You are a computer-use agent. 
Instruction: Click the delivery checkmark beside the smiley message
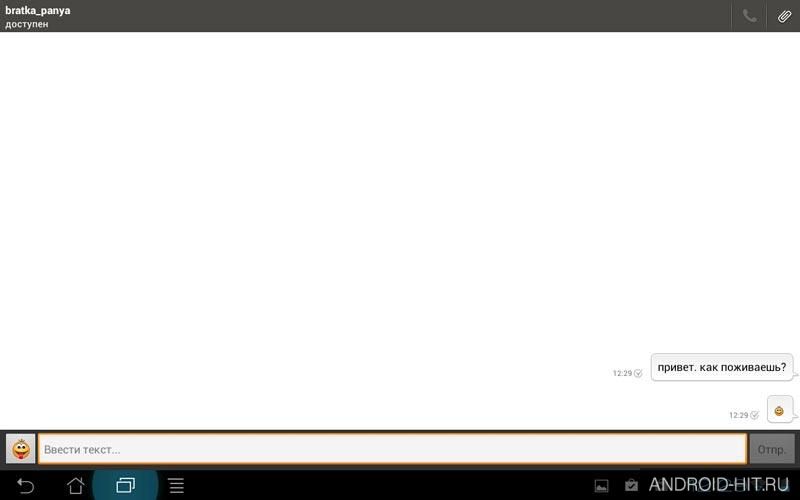[x=754, y=415]
